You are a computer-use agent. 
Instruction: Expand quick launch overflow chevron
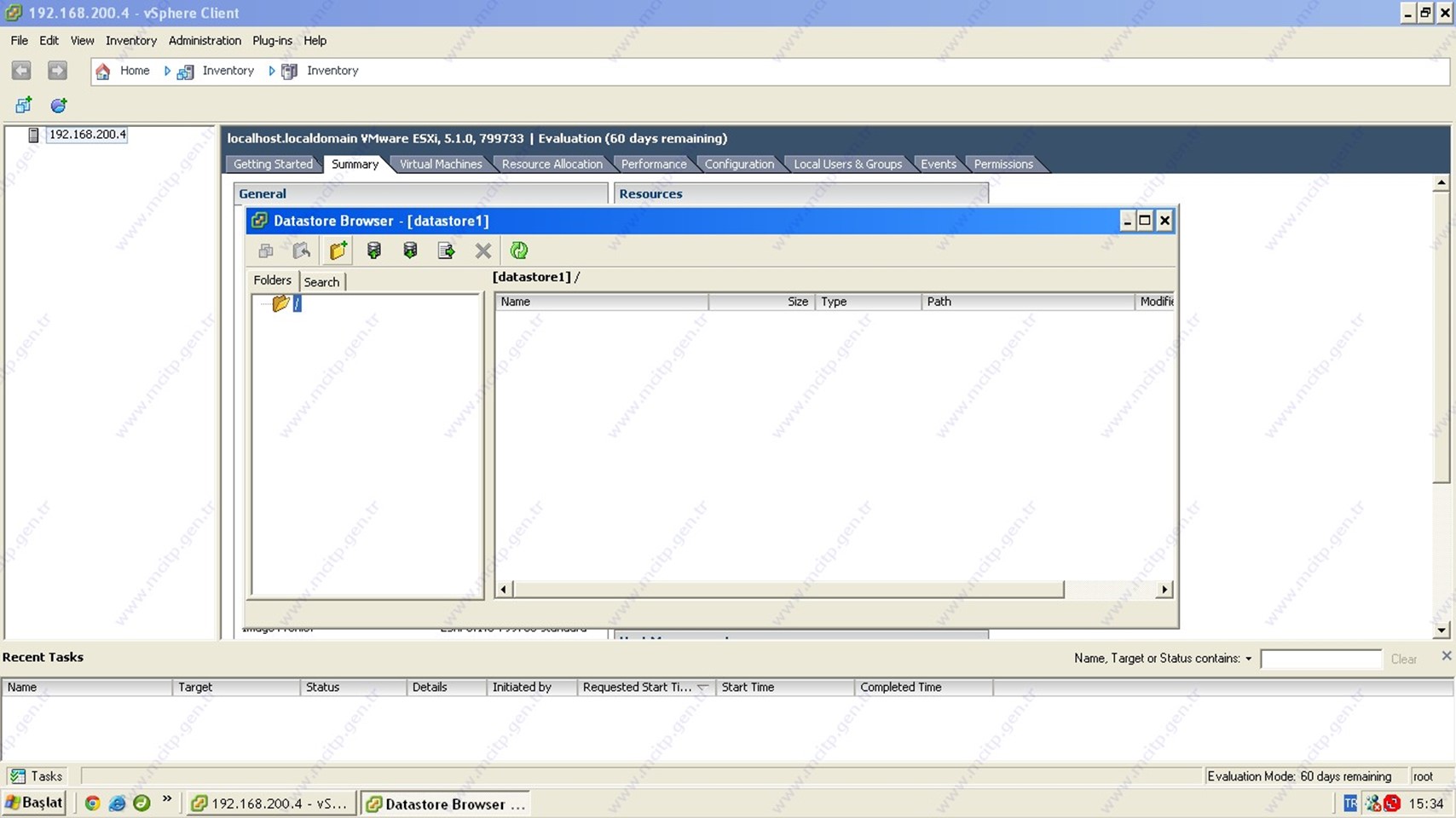[167, 799]
